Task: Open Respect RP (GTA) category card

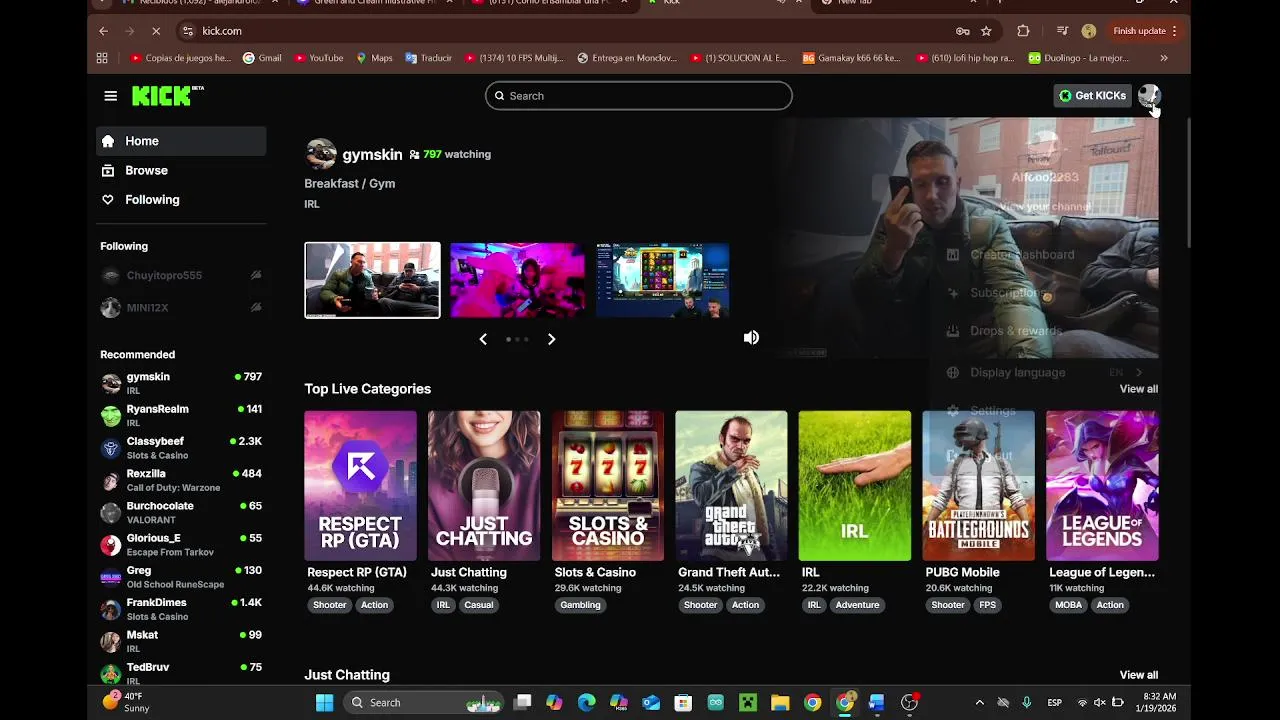Action: click(360, 486)
